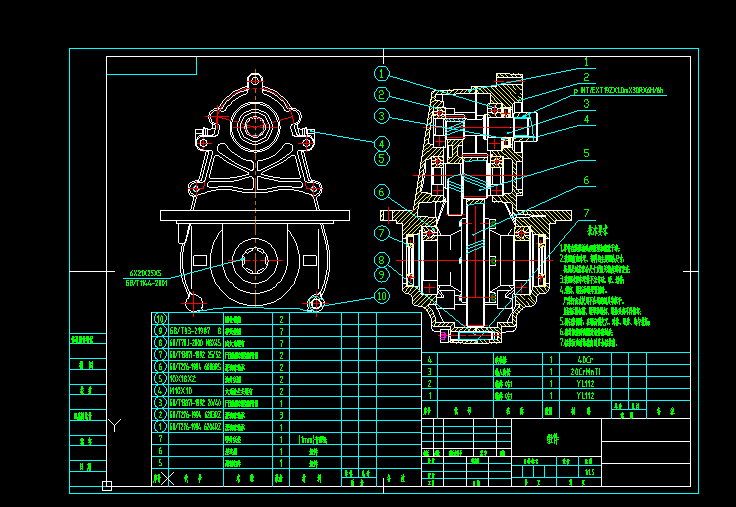This screenshot has height=507, width=736.
Task: Select the UCS Y-axis icon at lower left
Action: click(115, 425)
